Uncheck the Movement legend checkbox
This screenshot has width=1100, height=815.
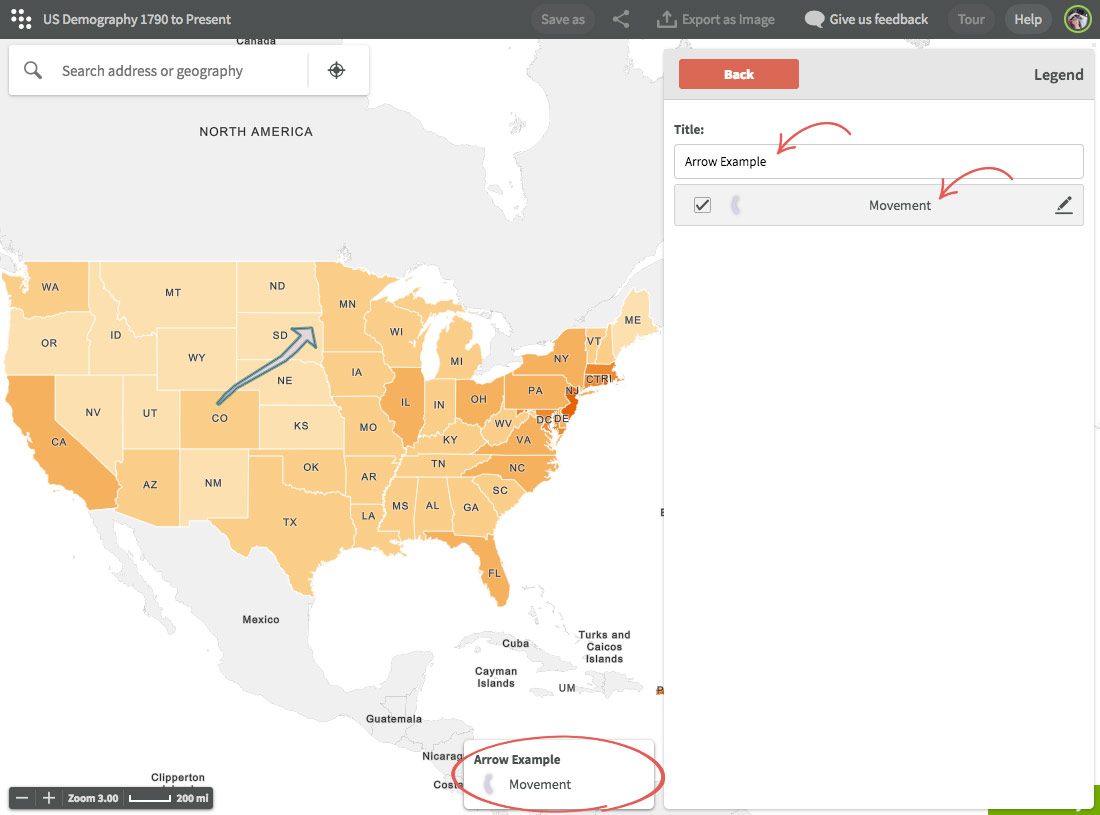[x=702, y=205]
